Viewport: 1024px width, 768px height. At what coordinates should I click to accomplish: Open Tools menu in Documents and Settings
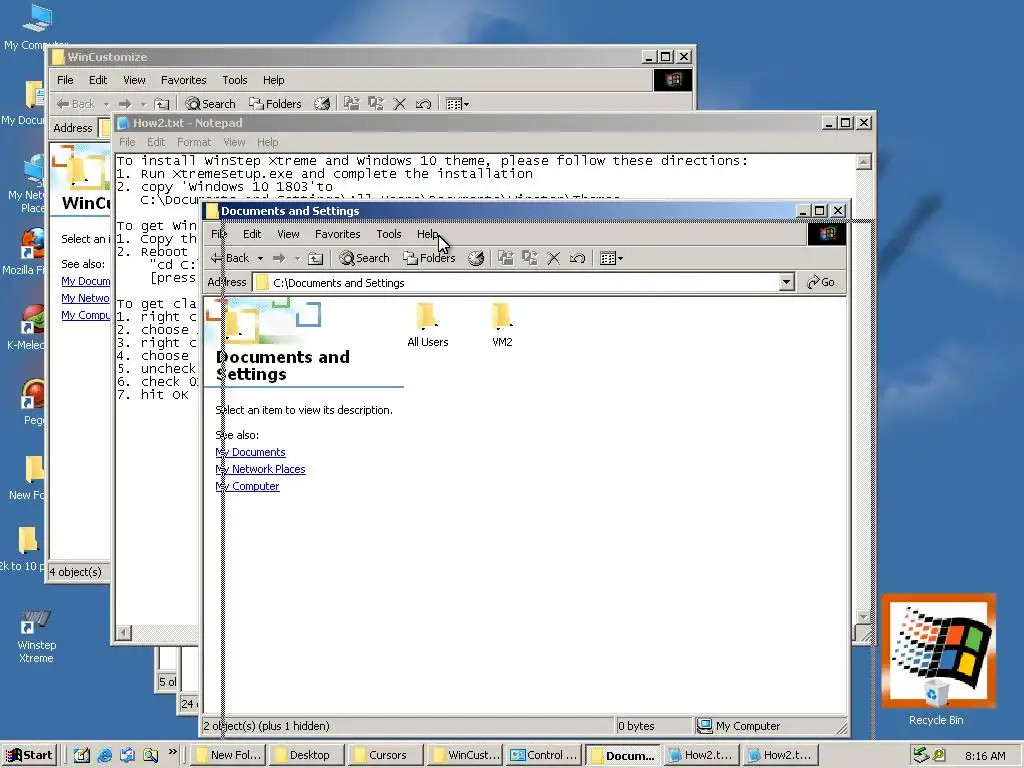point(389,234)
